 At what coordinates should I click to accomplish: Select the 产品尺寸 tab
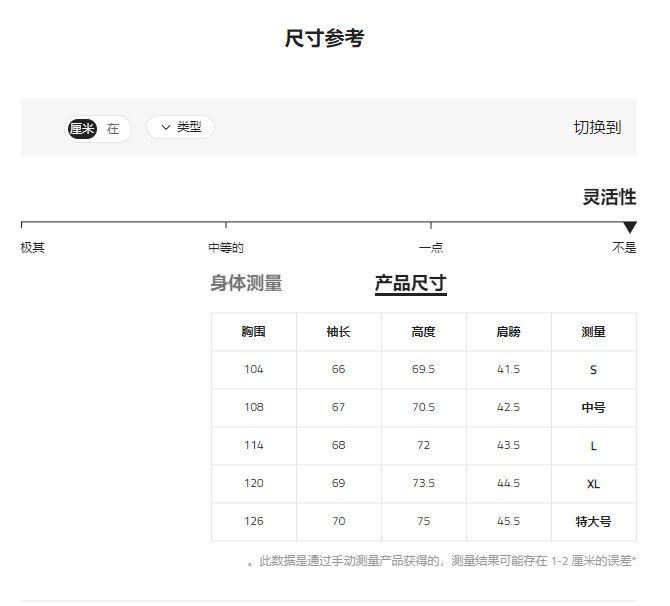pos(411,284)
